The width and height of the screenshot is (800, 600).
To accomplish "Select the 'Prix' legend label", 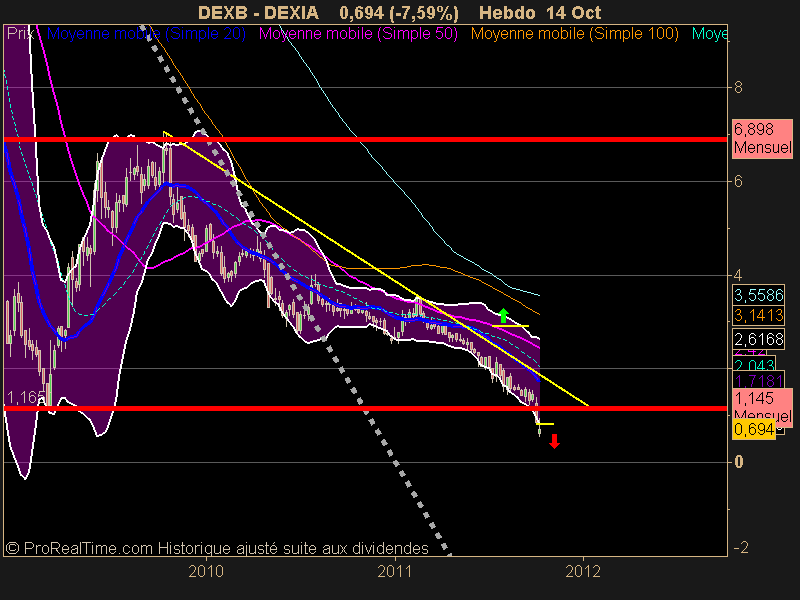I will [20, 34].
